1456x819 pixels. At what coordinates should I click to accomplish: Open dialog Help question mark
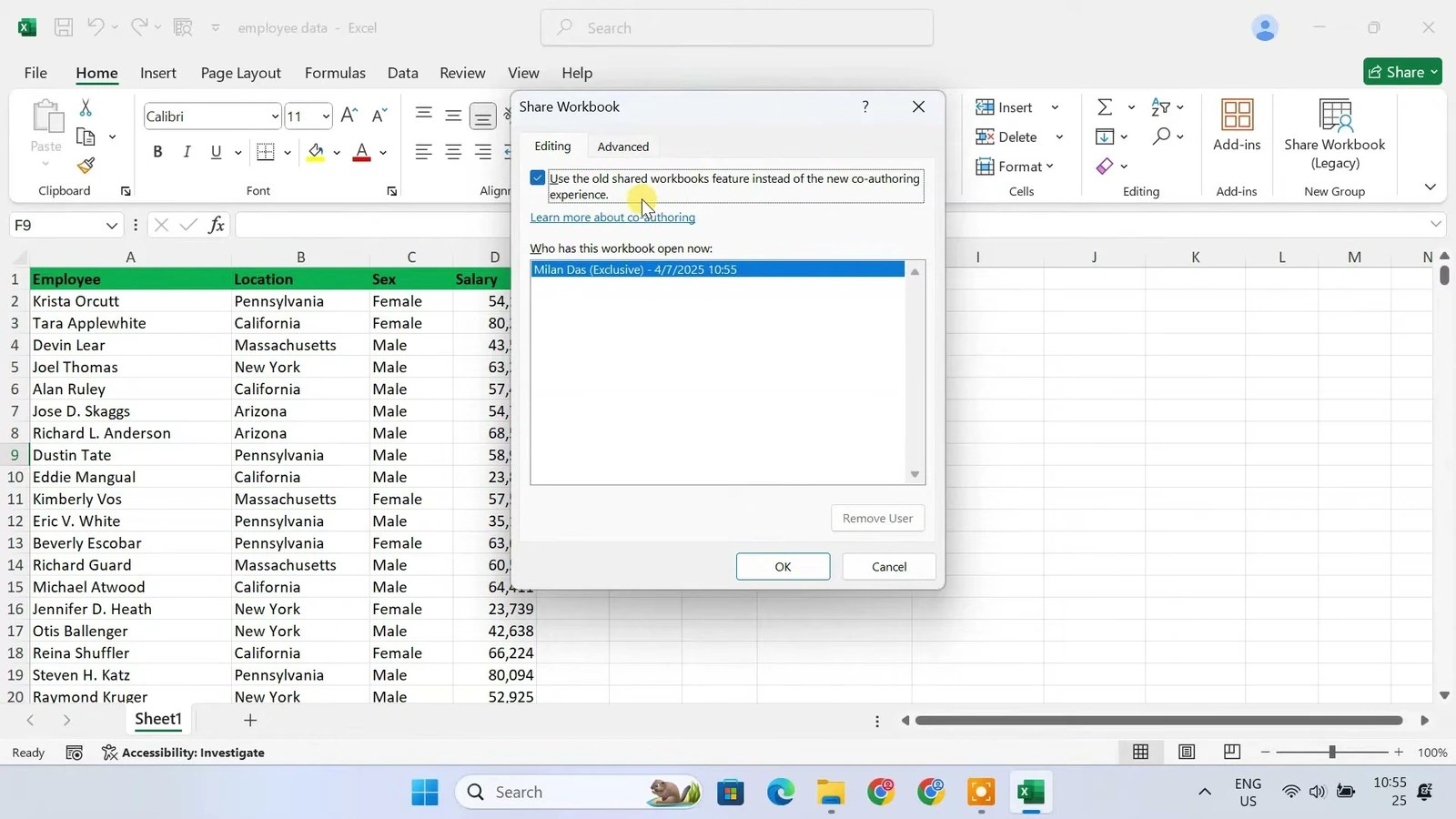pos(865,106)
